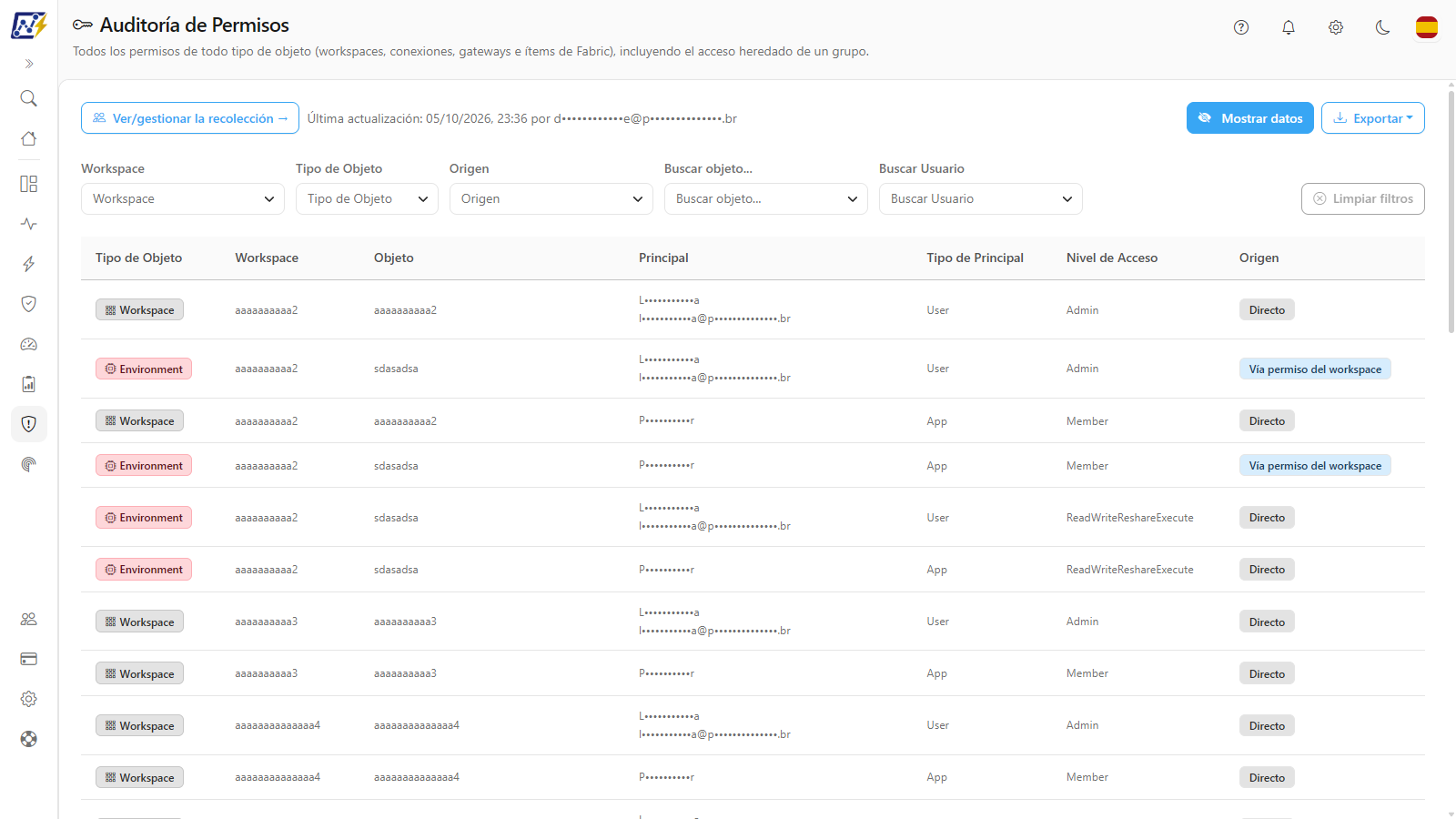Select the active shield alert sidebar icon

click(x=29, y=424)
